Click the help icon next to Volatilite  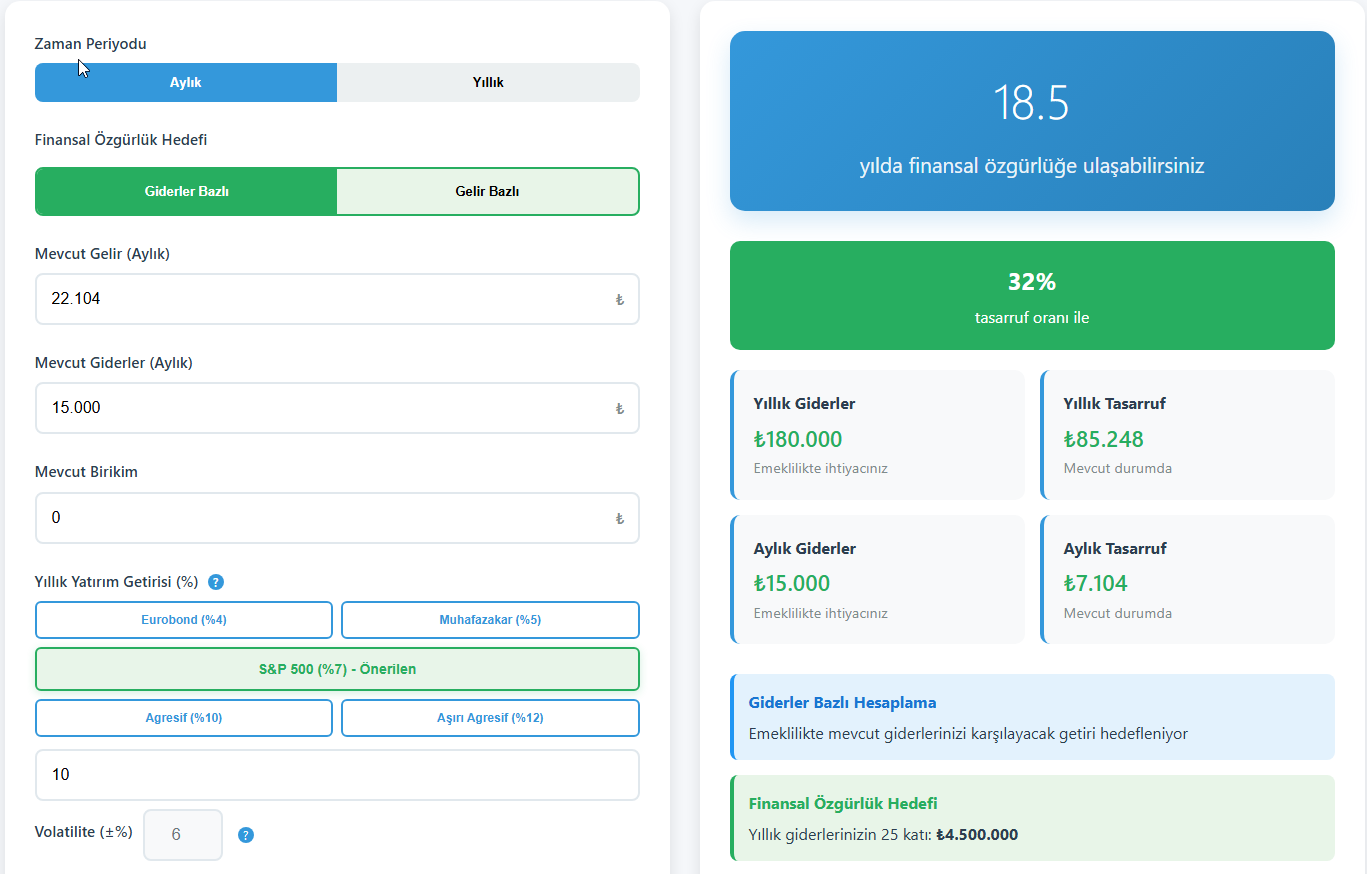246,835
